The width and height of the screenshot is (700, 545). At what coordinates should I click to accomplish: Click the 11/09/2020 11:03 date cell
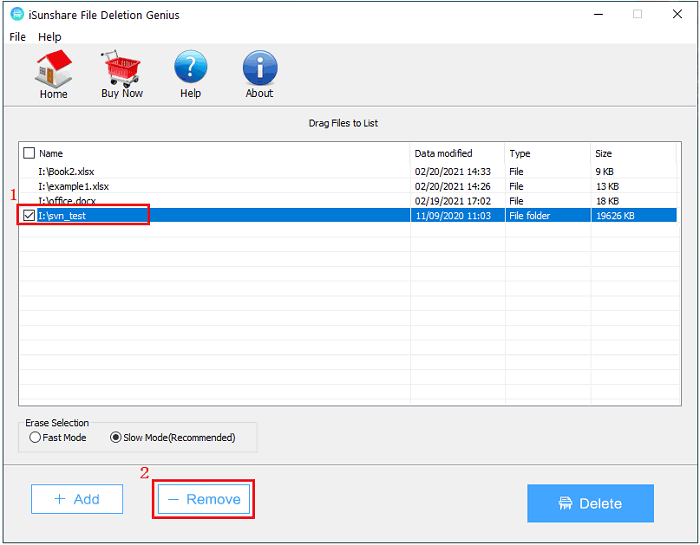[453, 216]
